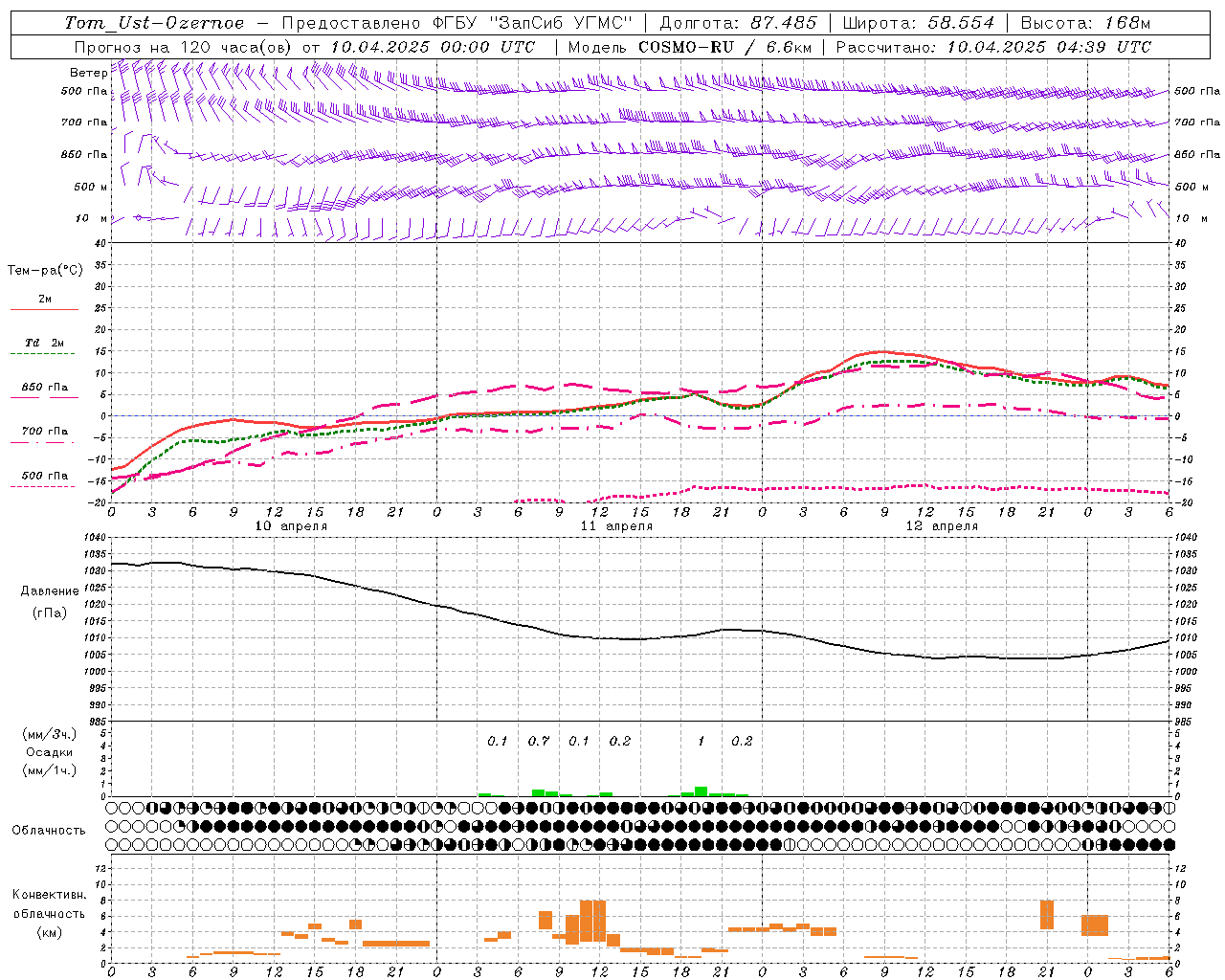Click the text Прогноз на 120 часа(ов)
The height and width of the screenshot is (980, 1225).
(x=183, y=47)
